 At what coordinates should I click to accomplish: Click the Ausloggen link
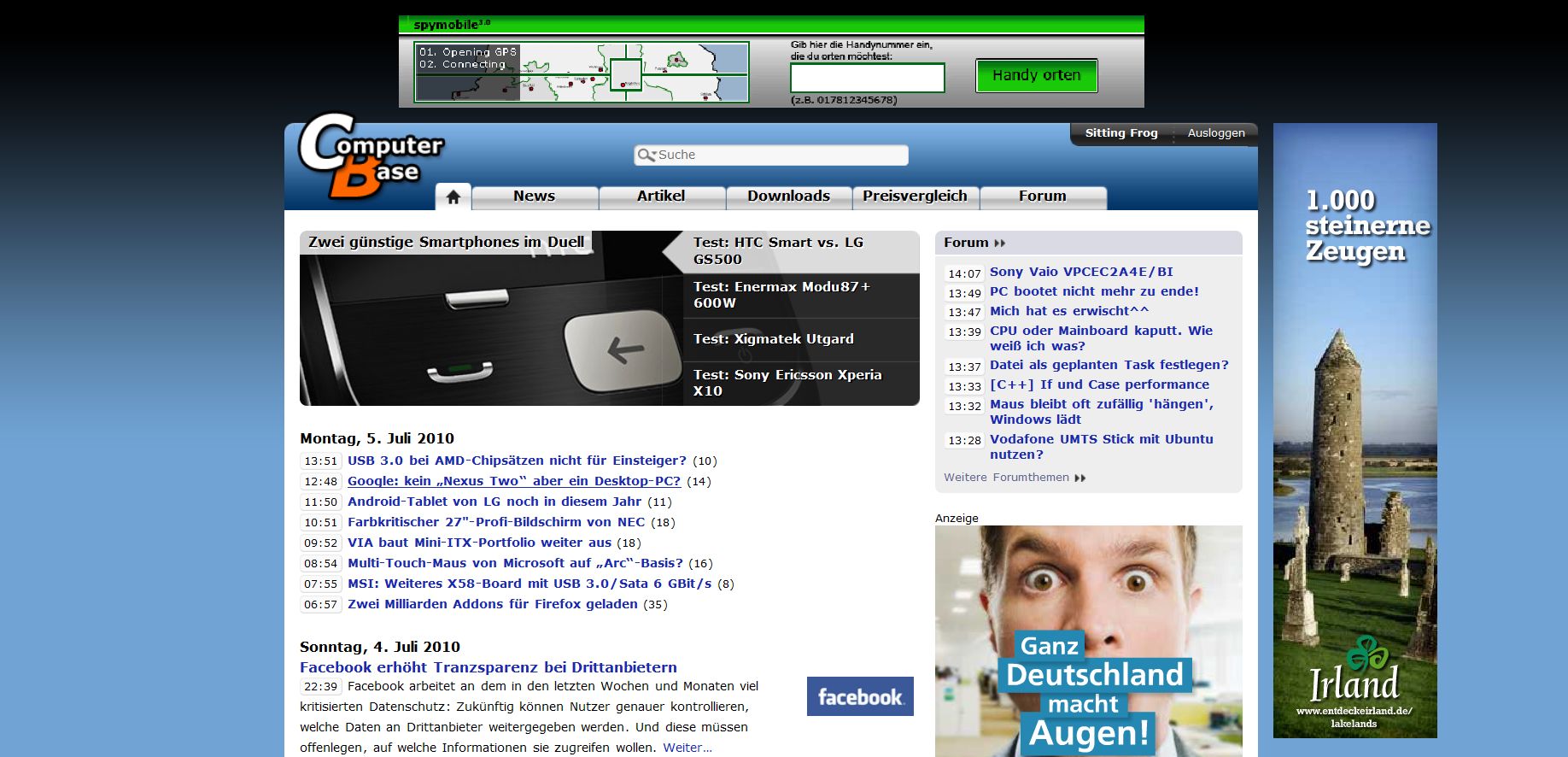(x=1216, y=133)
